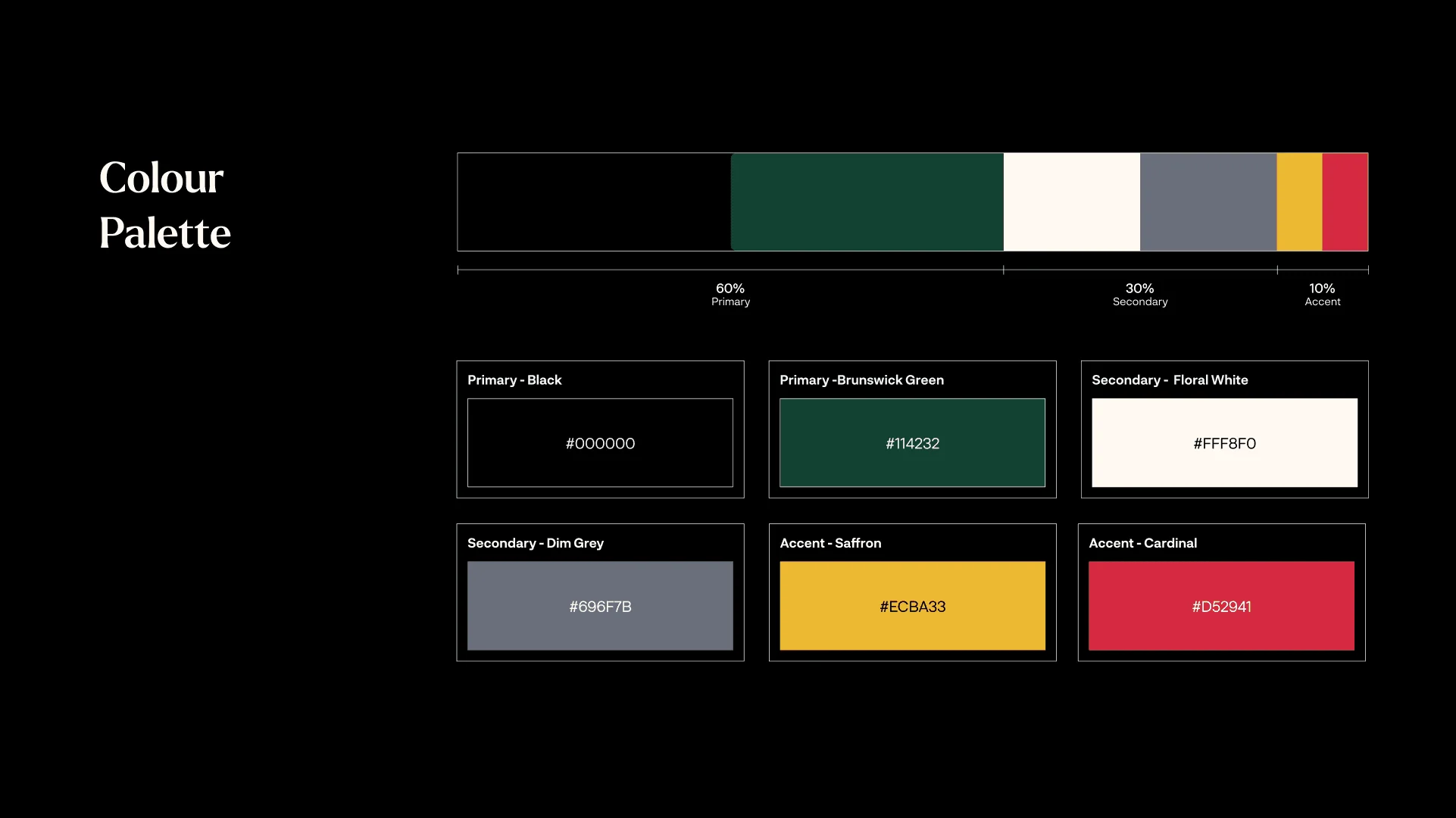Click the red accent segment in the top bar
Image resolution: width=1456 pixels, height=818 pixels.
[x=1345, y=202]
